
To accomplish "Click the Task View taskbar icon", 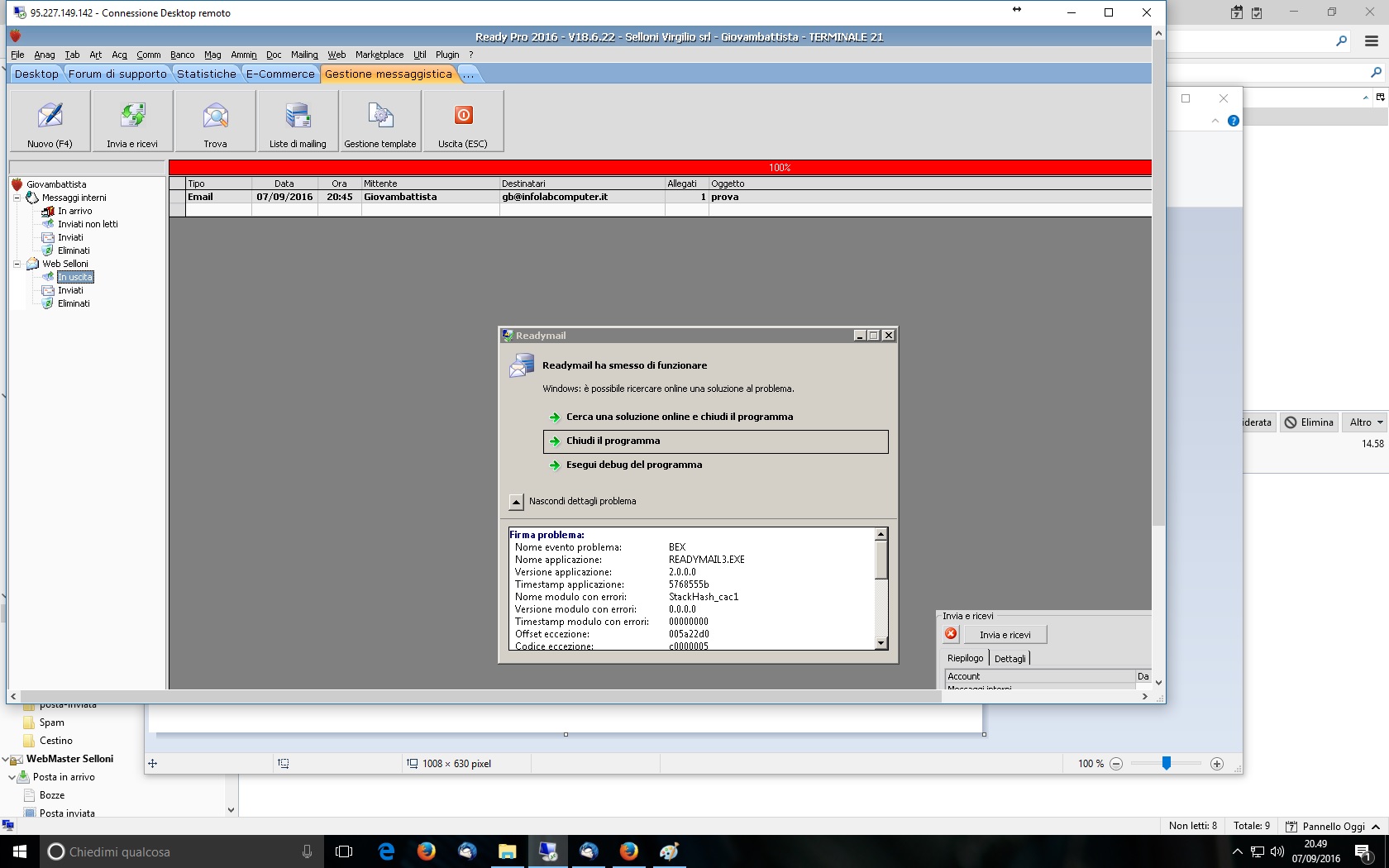I will click(344, 851).
